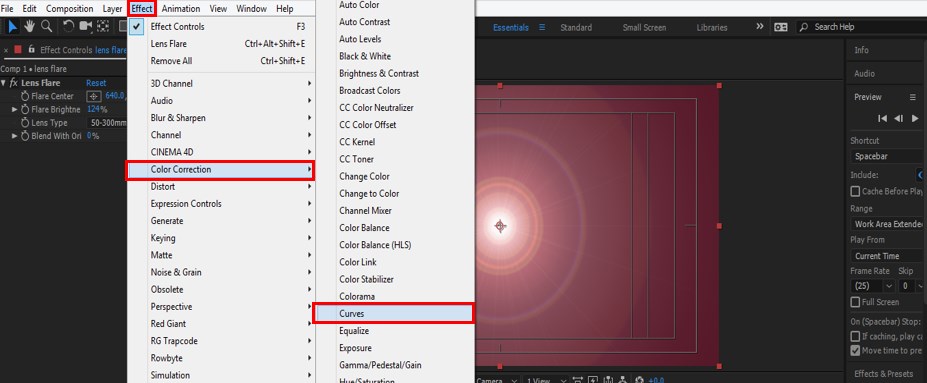This screenshot has height=383, width=927.
Task: Choose Brightness & Contrast effect
Action: click(x=395, y=73)
